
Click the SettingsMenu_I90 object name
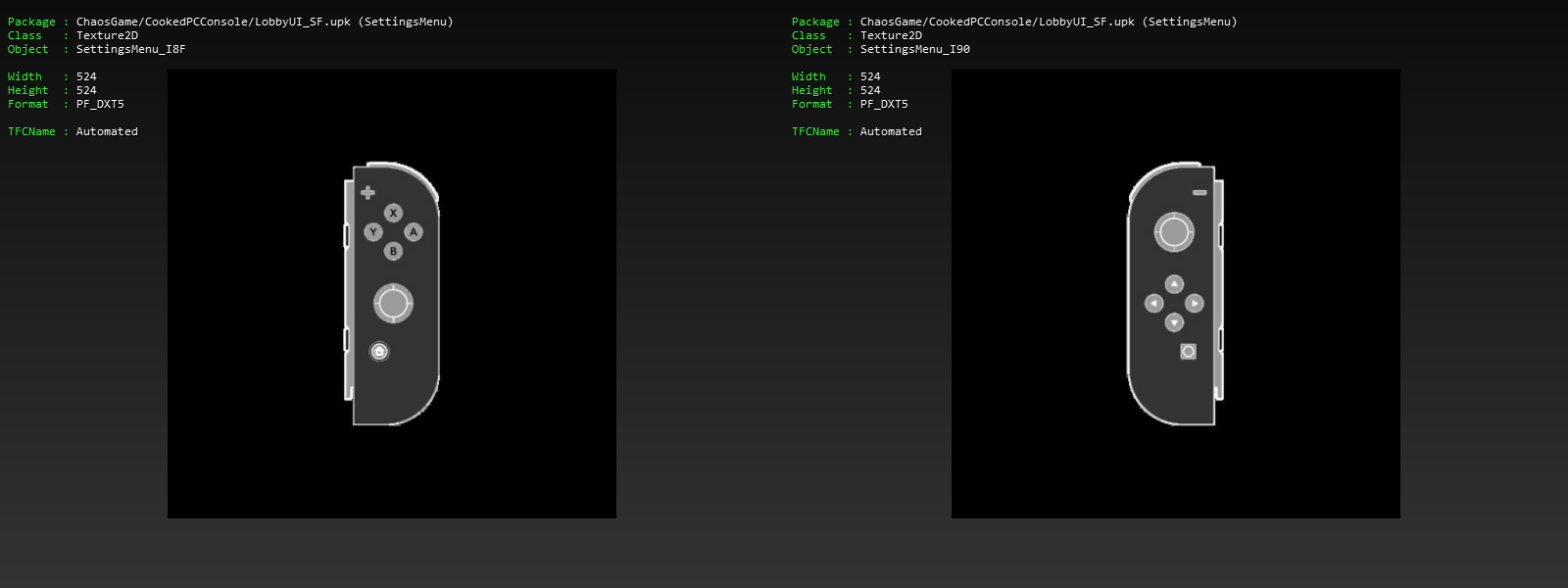pos(914,49)
